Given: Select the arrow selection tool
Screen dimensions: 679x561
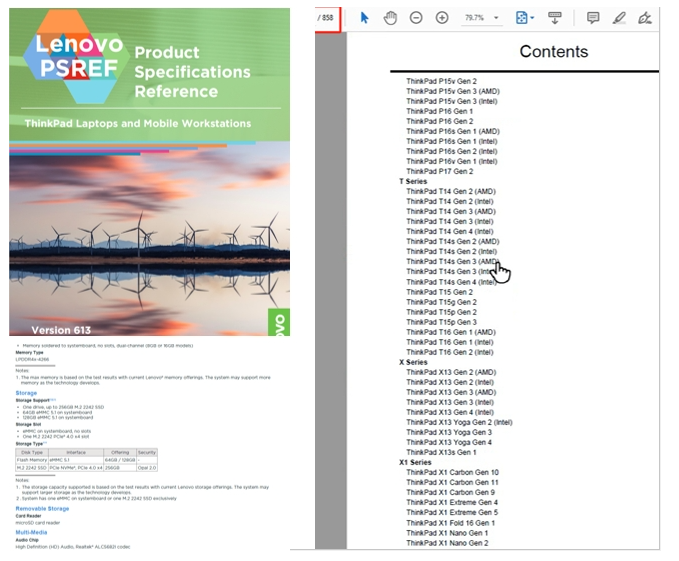Looking at the screenshot, I should point(364,18).
